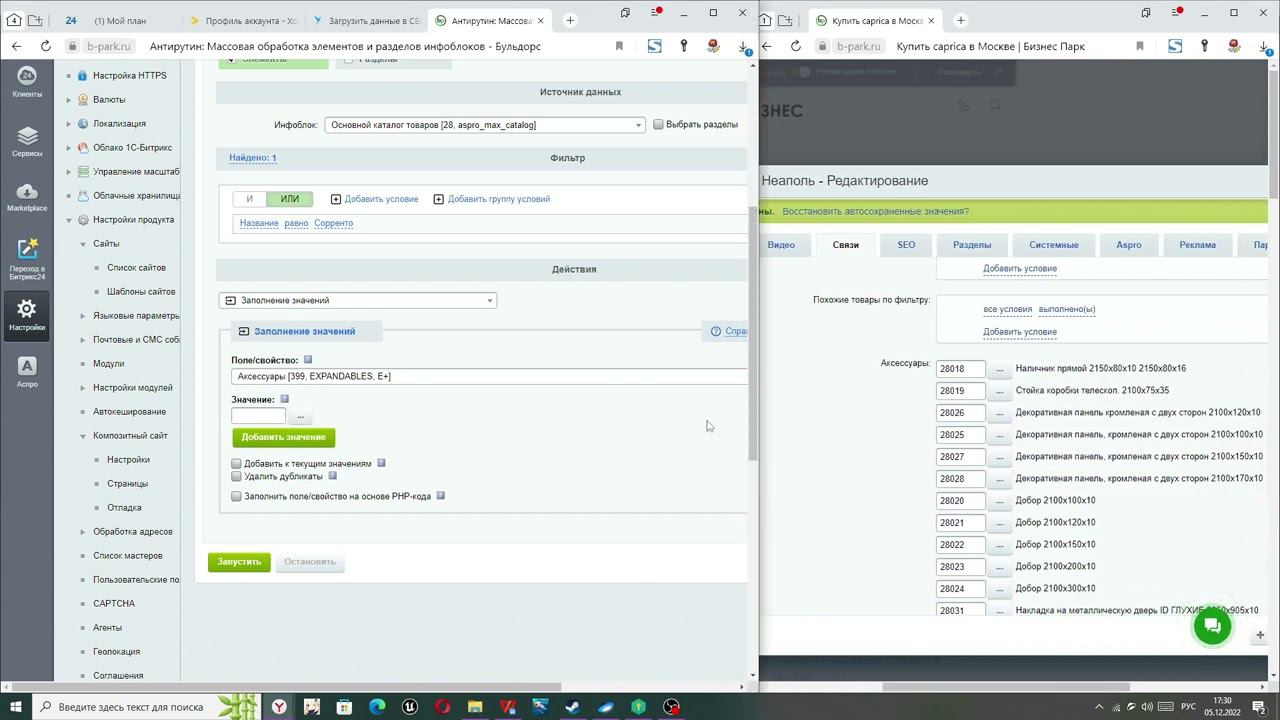Click the help icon by Справка
Image resolution: width=1280 pixels, height=720 pixels.
tap(716, 331)
